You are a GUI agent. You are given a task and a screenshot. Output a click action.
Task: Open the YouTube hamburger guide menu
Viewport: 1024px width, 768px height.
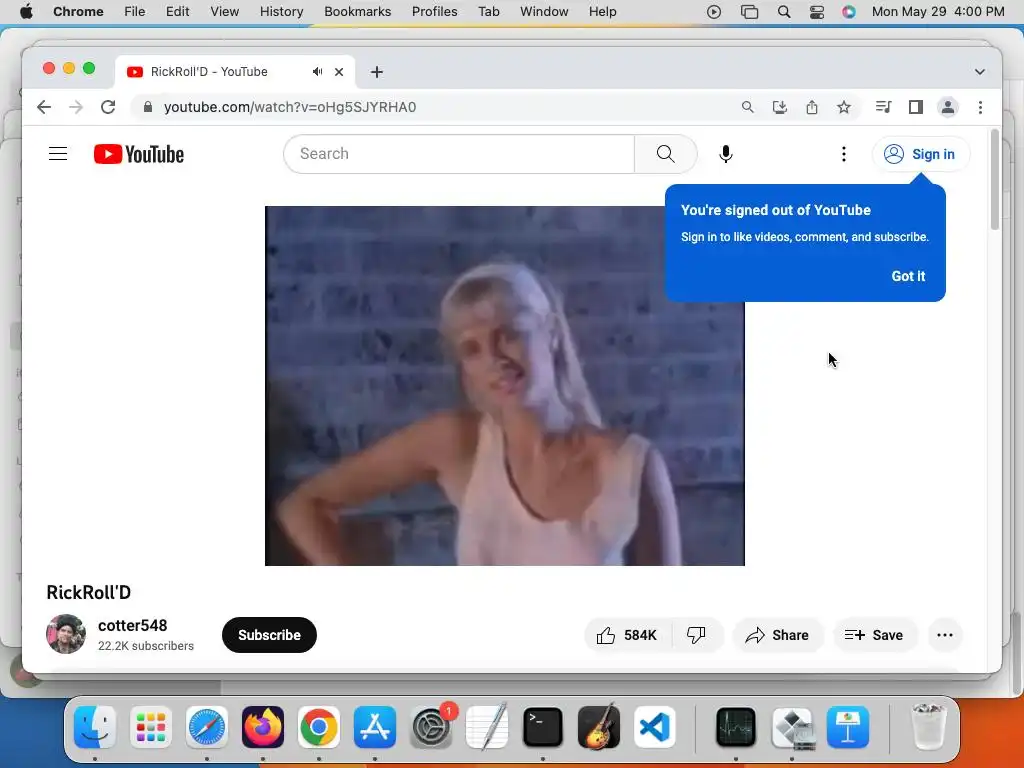58,154
